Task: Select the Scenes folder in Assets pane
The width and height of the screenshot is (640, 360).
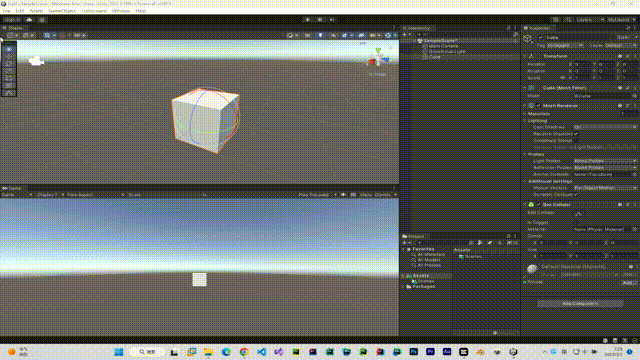Action: [x=470, y=256]
